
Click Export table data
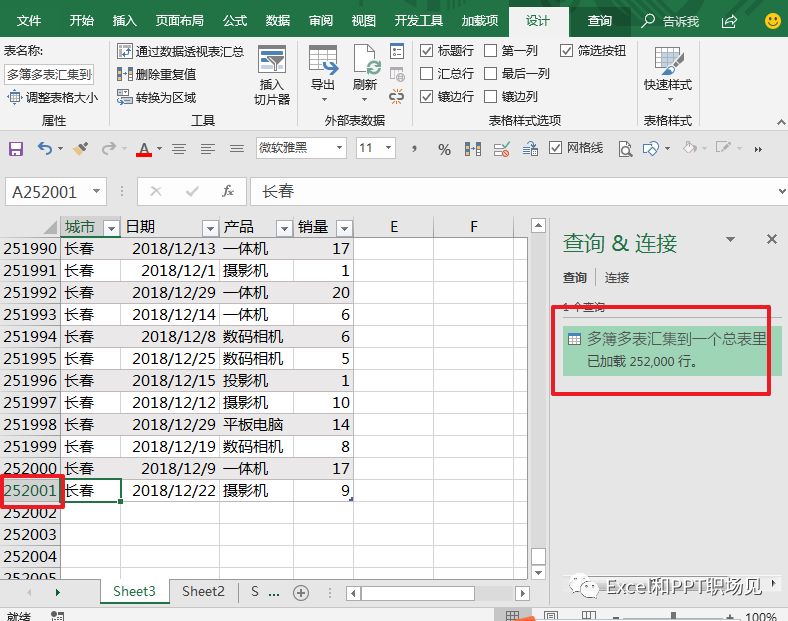click(323, 74)
